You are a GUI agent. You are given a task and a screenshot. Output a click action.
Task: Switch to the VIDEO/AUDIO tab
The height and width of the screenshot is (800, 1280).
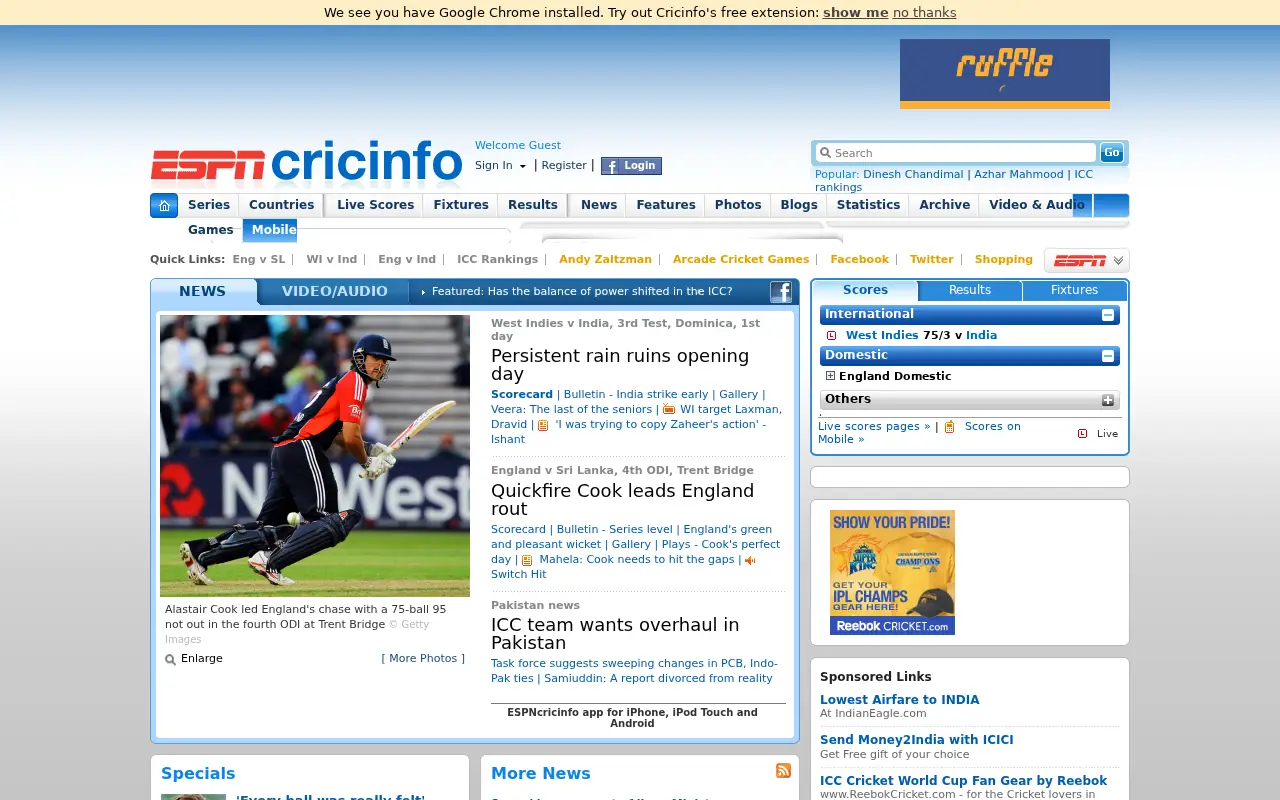pos(334,292)
